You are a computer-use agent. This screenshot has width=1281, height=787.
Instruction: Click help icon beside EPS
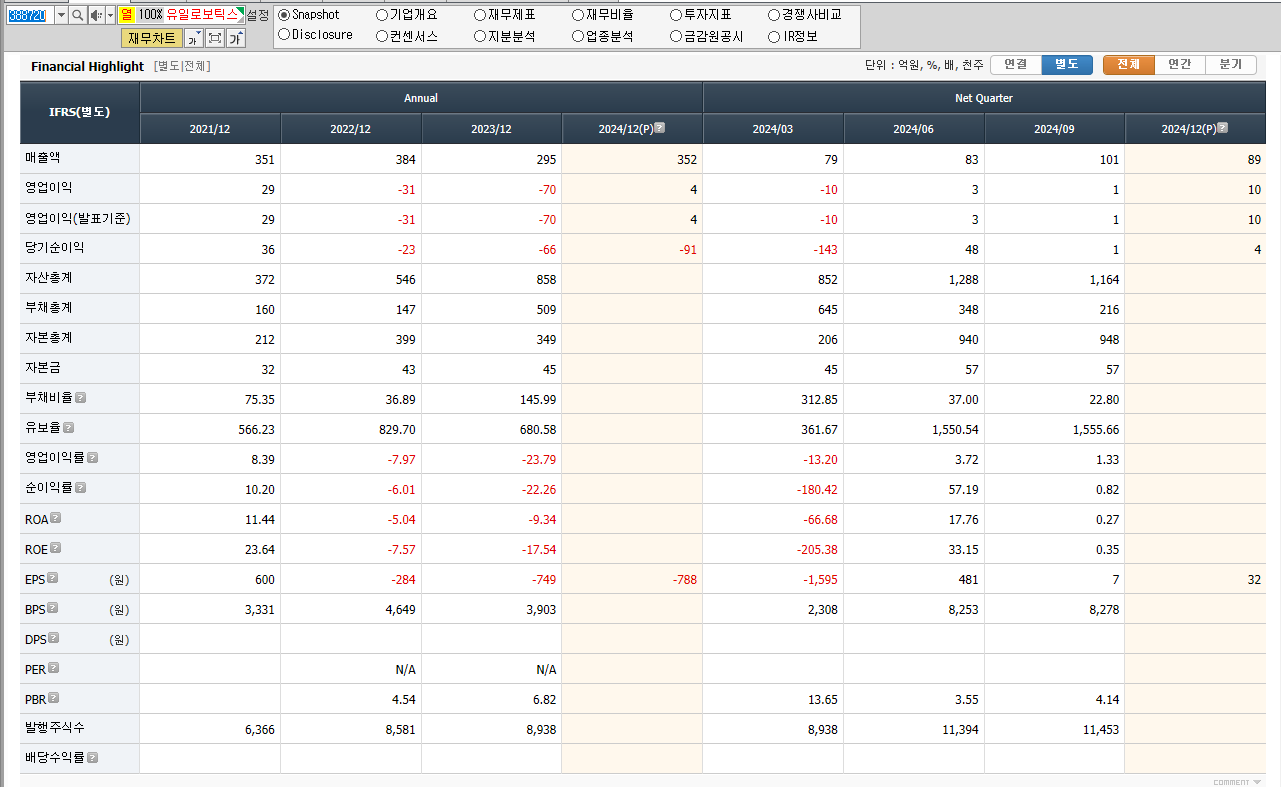tap(53, 577)
